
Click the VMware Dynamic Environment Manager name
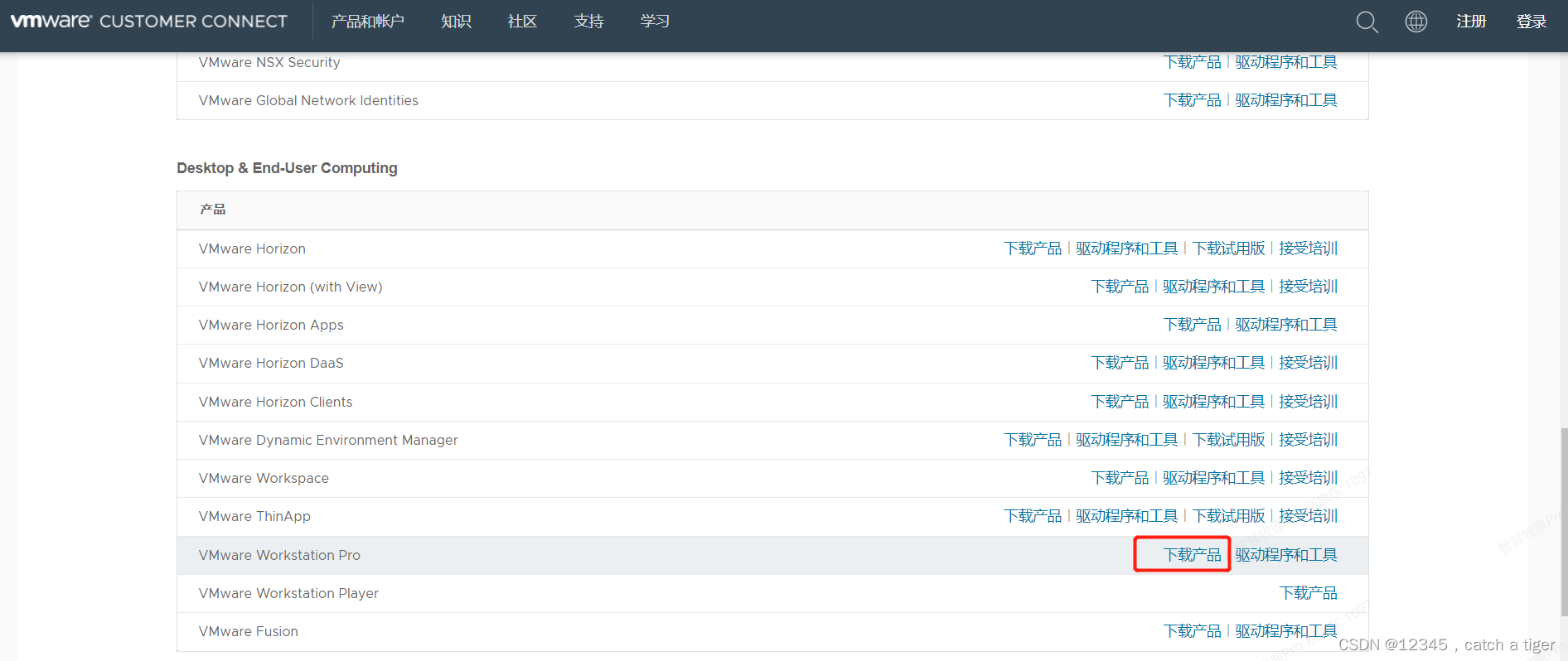pyautogui.click(x=328, y=440)
